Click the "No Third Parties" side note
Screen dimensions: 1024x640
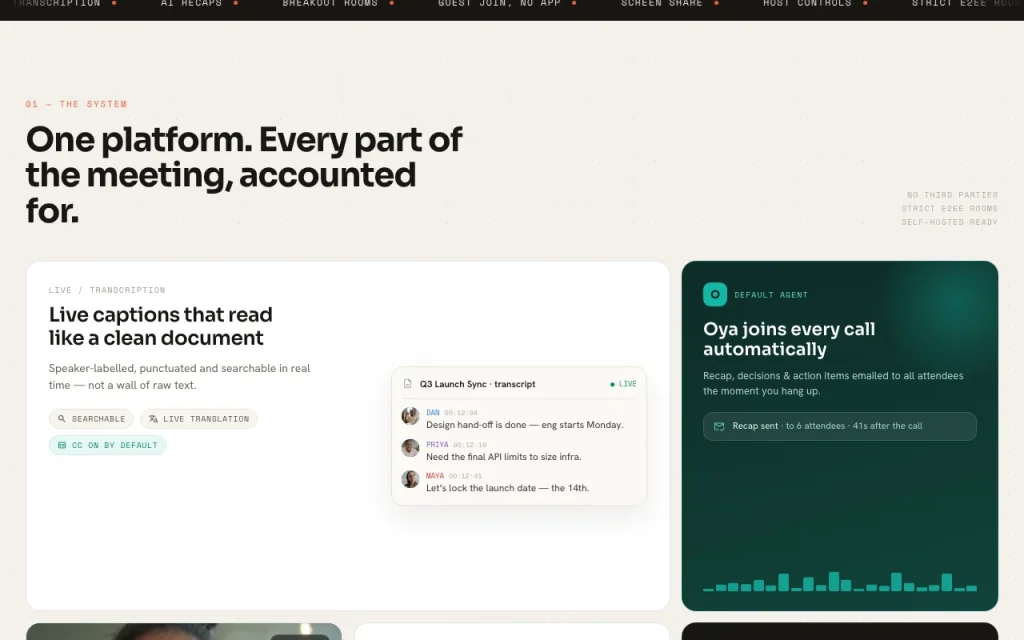pyautogui.click(x=952, y=195)
